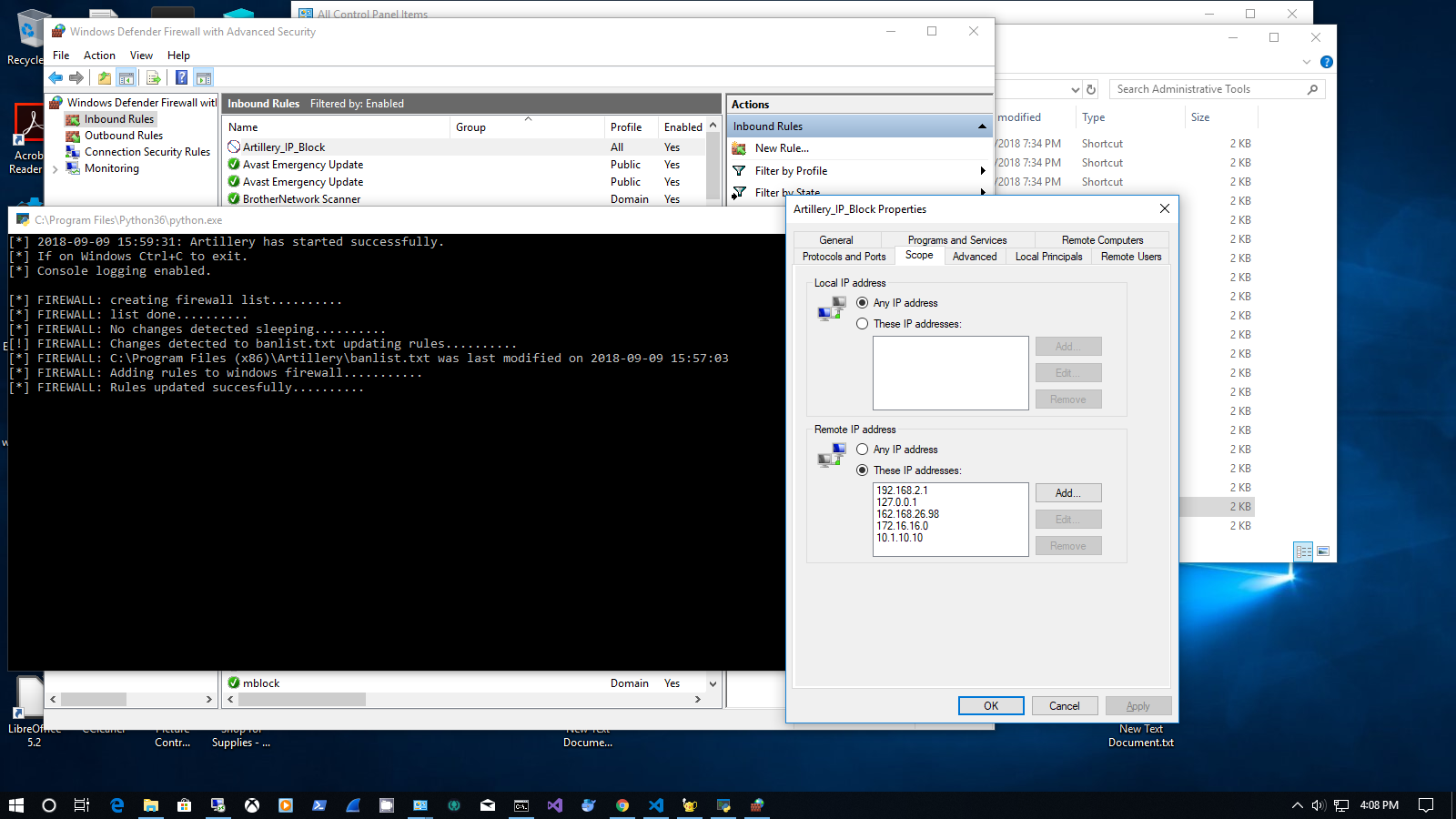Click the Add button under Remote IP addresses
This screenshot has height=819, width=1456.
click(x=1067, y=492)
